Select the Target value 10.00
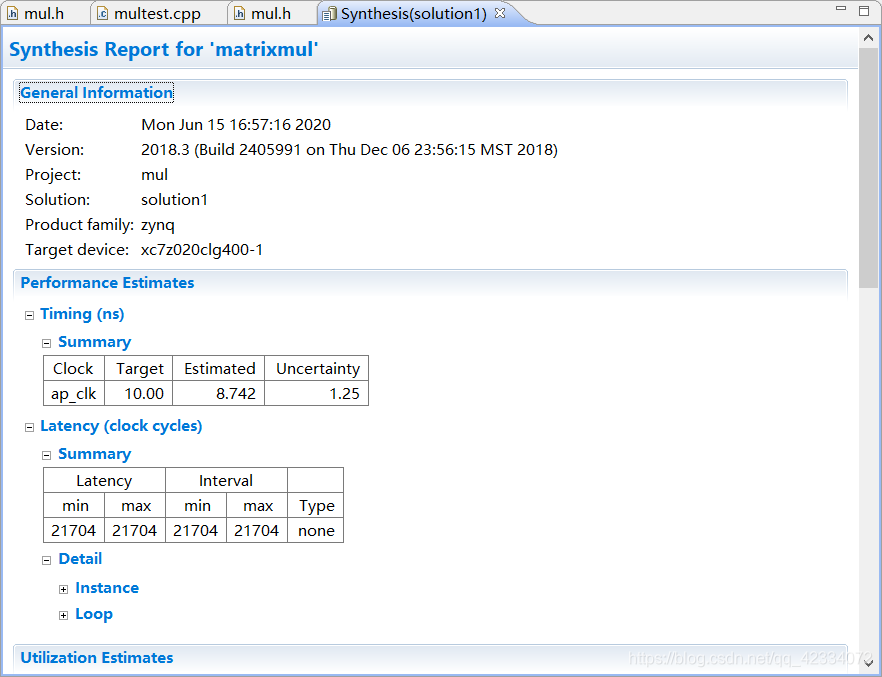 (138, 394)
